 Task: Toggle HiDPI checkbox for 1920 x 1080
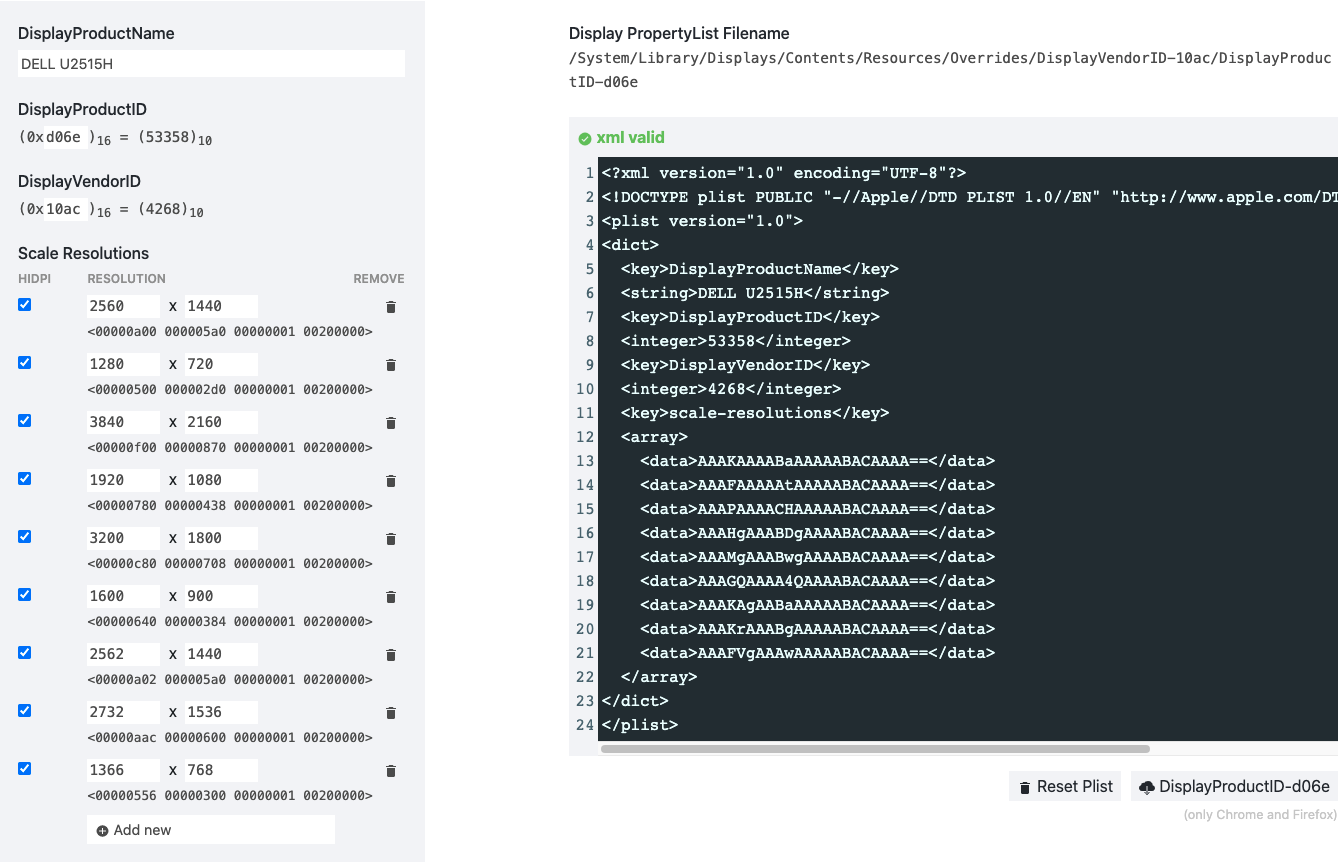[25, 479]
